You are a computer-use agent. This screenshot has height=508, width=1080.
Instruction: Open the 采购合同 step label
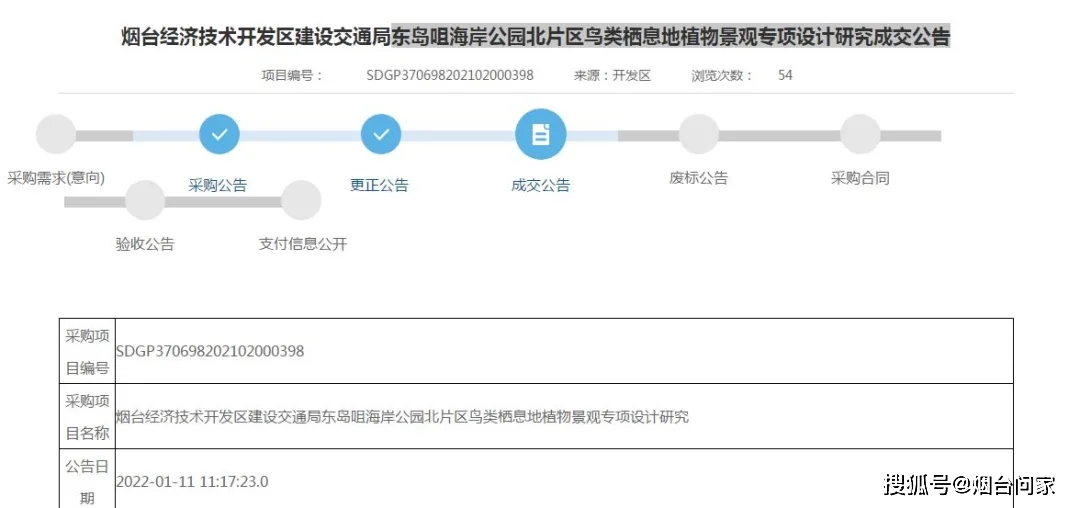coord(860,179)
